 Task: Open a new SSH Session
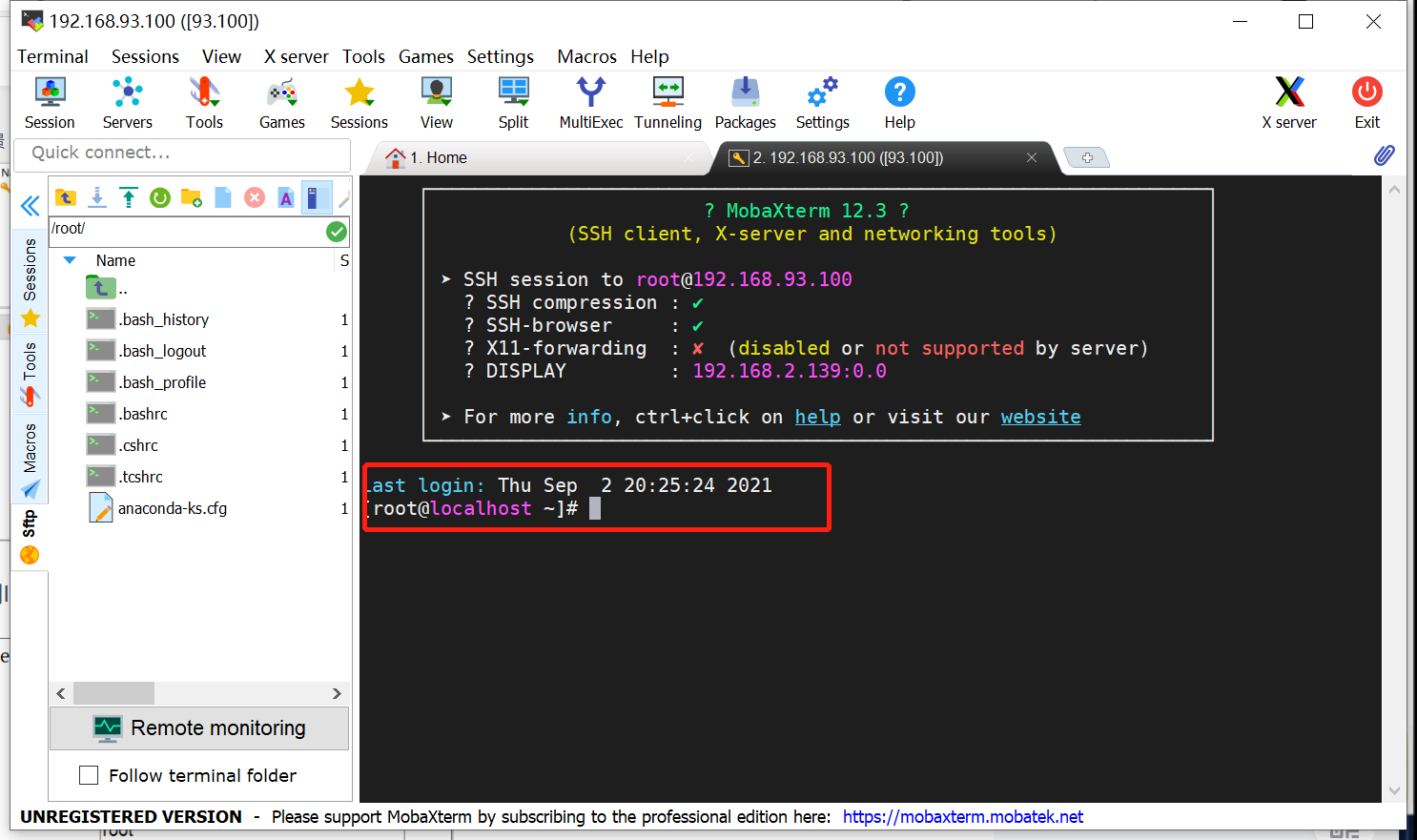coord(50,102)
